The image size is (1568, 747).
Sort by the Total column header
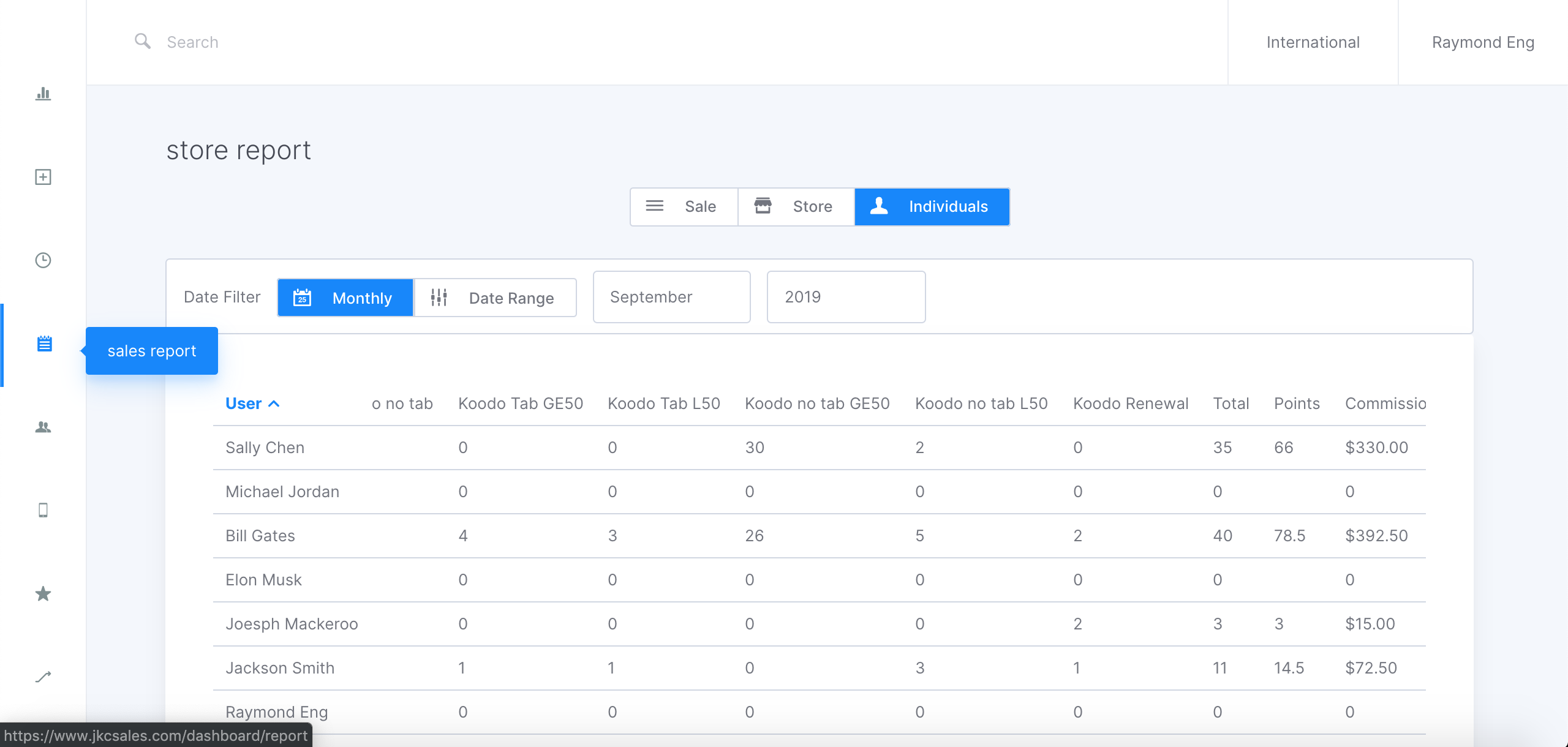(x=1231, y=404)
